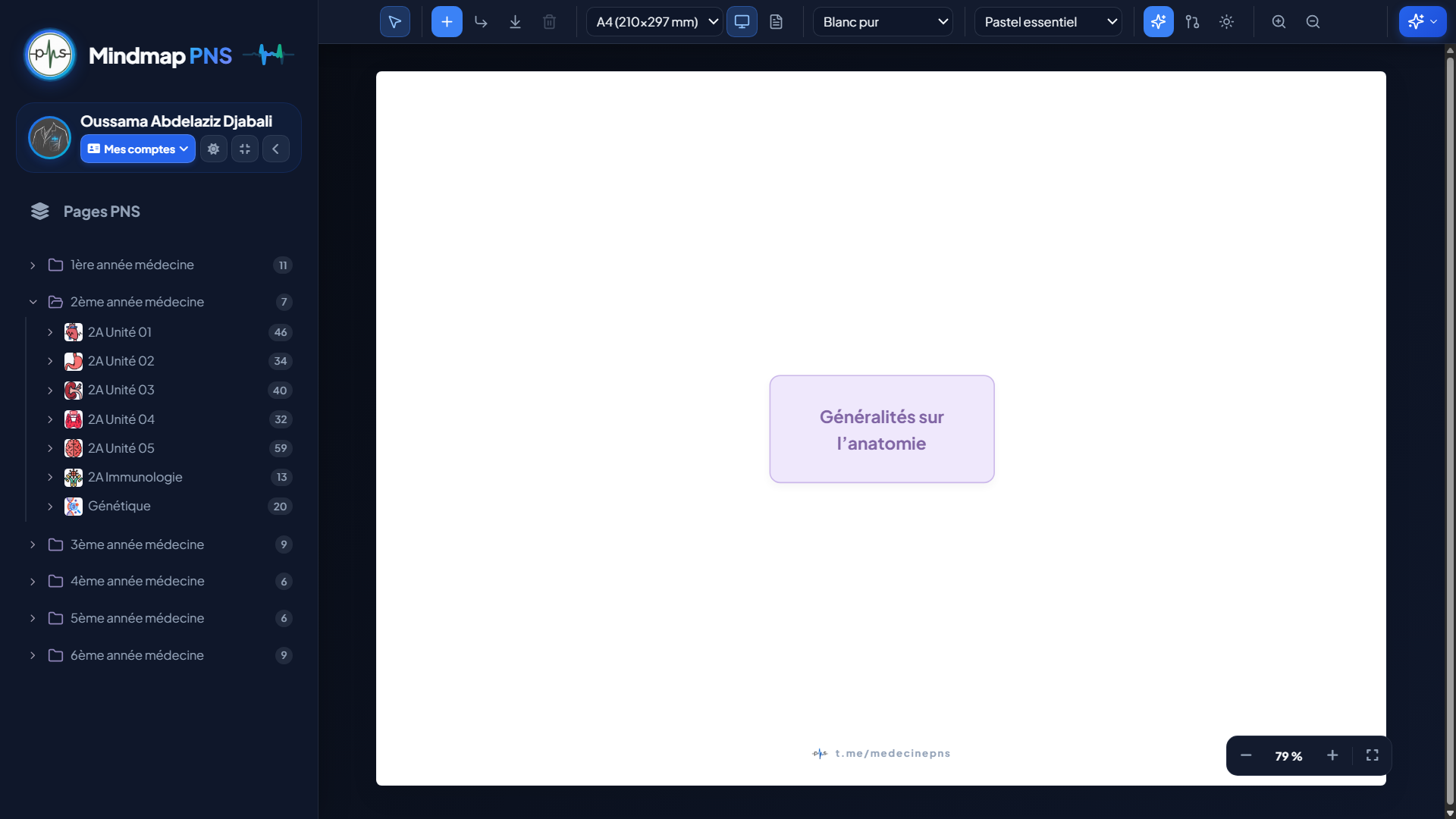This screenshot has height=819, width=1456.
Task: Open the Mes comptes button
Action: click(138, 149)
